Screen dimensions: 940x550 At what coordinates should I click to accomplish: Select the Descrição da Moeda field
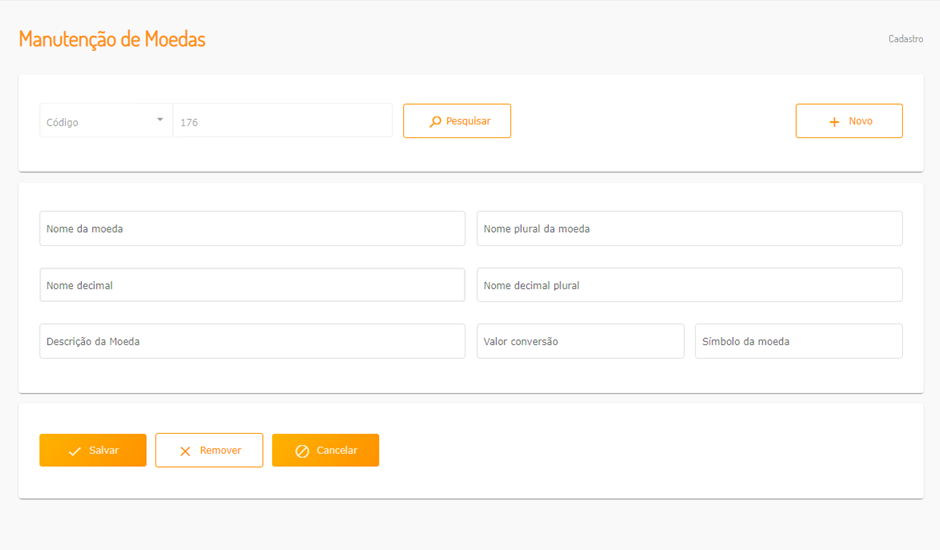tap(252, 341)
